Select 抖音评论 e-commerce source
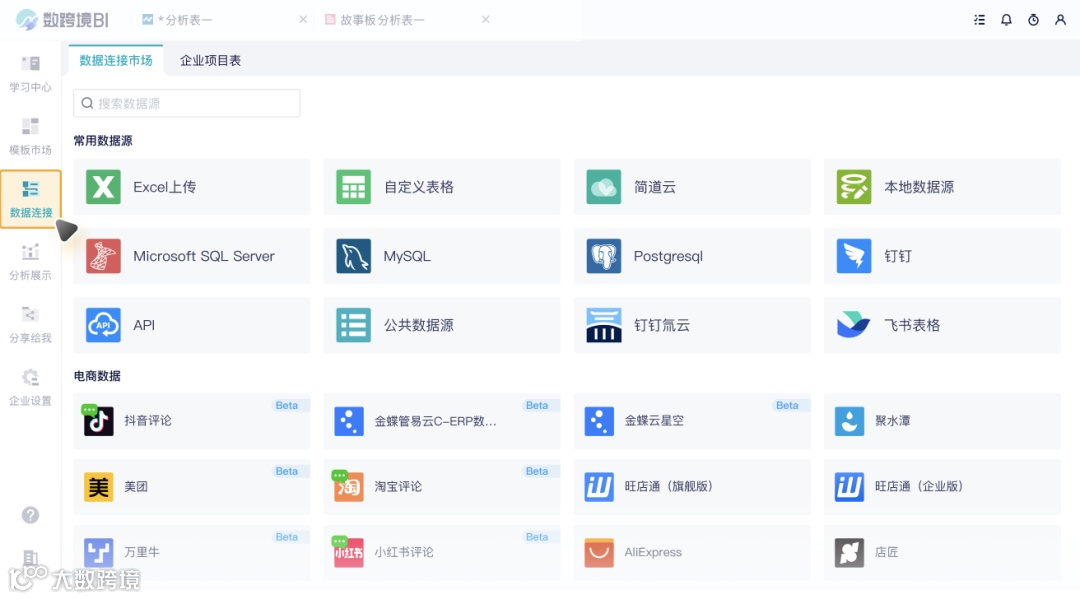Image resolution: width=1080 pixels, height=599 pixels. click(191, 421)
